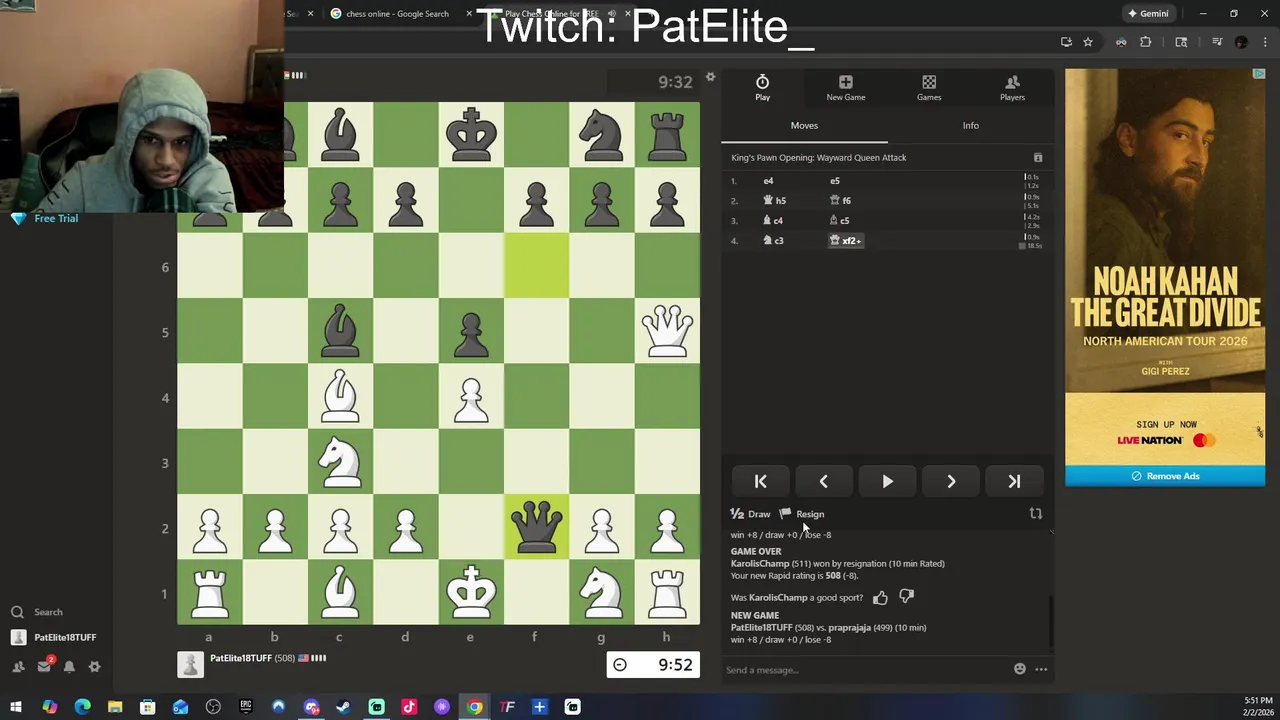Flip the board using the arrows icon
This screenshot has width=1280, height=720.
pyautogui.click(x=1036, y=514)
